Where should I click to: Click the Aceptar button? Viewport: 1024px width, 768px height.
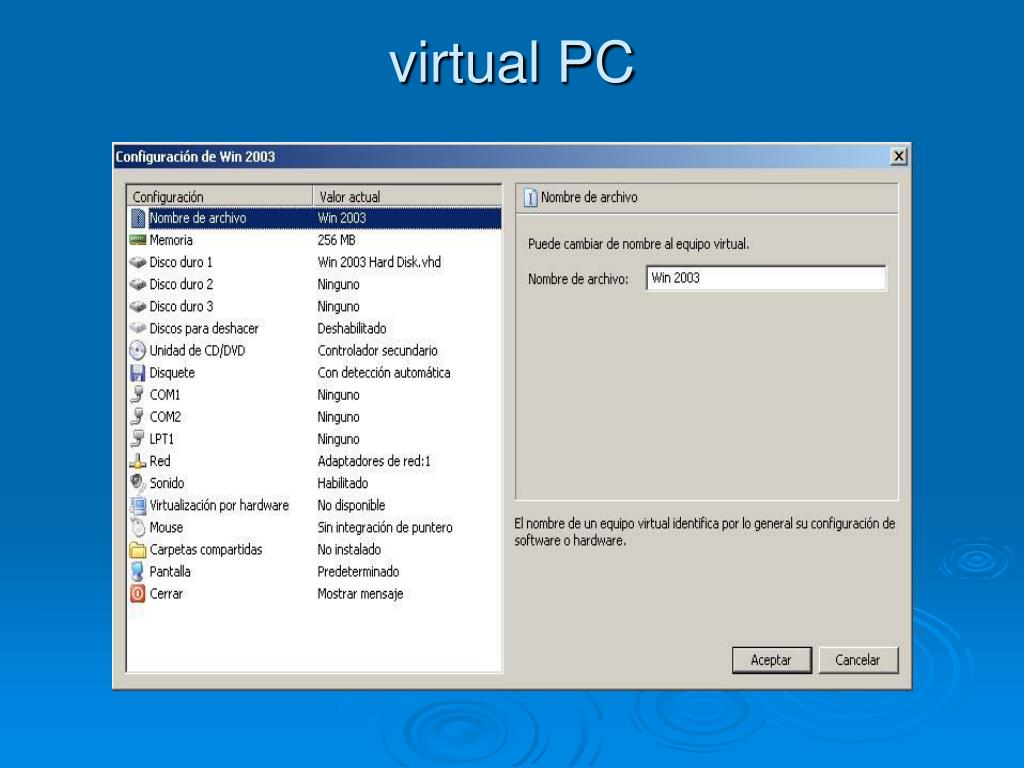771,660
